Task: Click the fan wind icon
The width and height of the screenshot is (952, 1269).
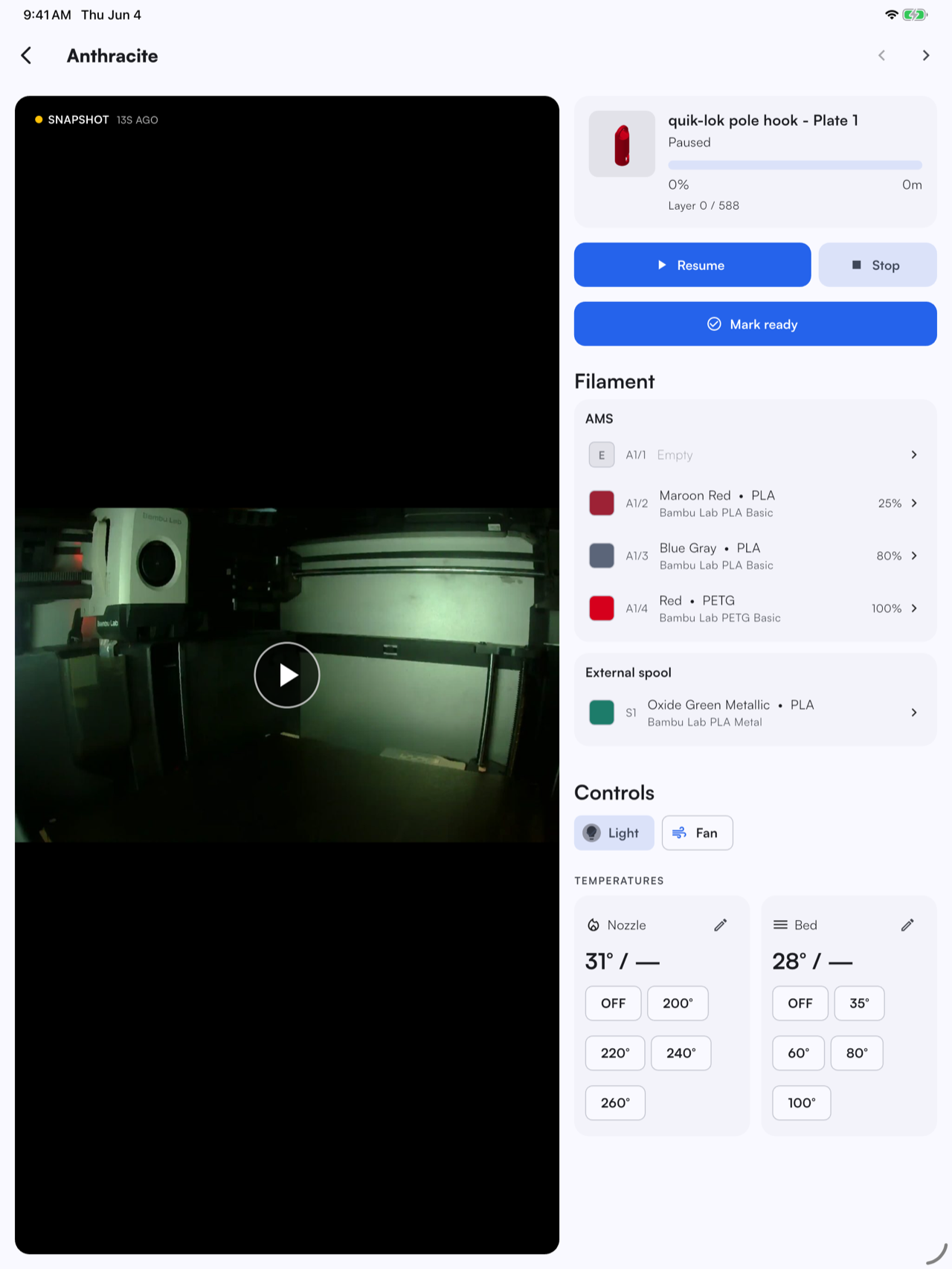Action: click(x=679, y=833)
